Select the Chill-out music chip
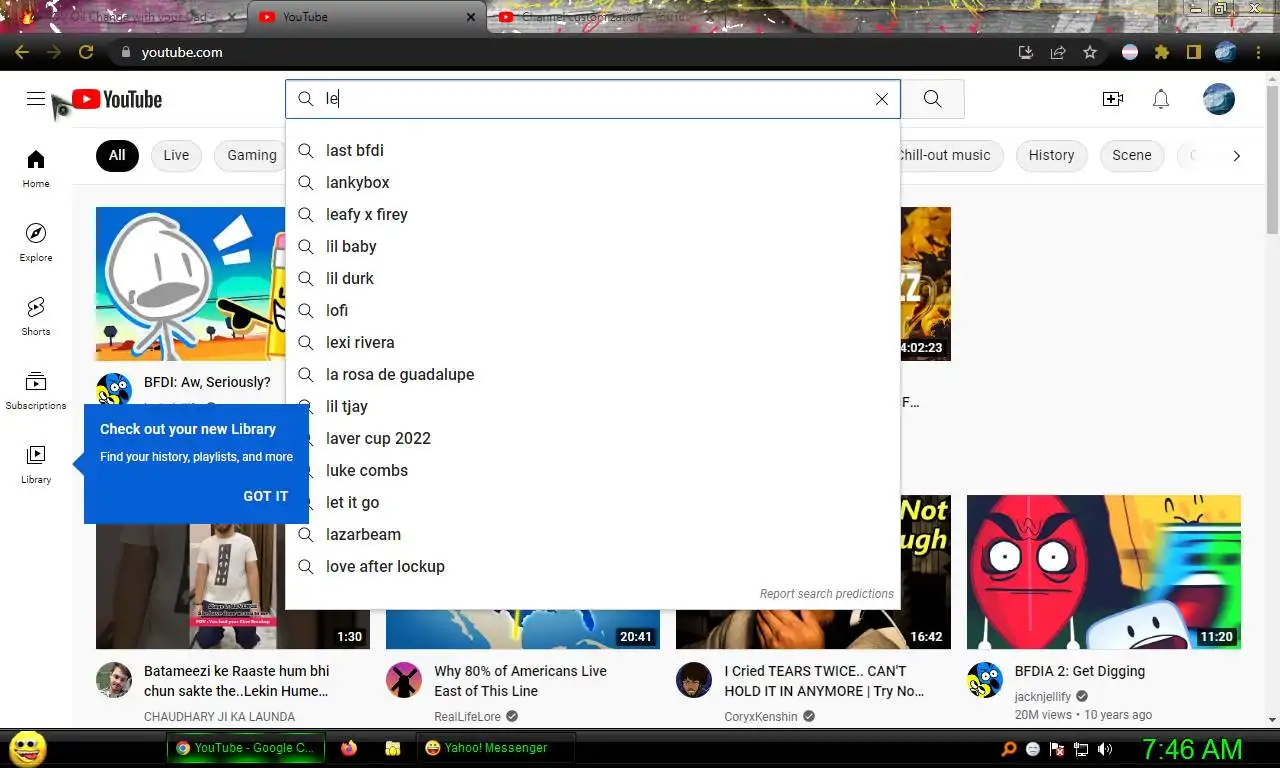 coord(951,155)
